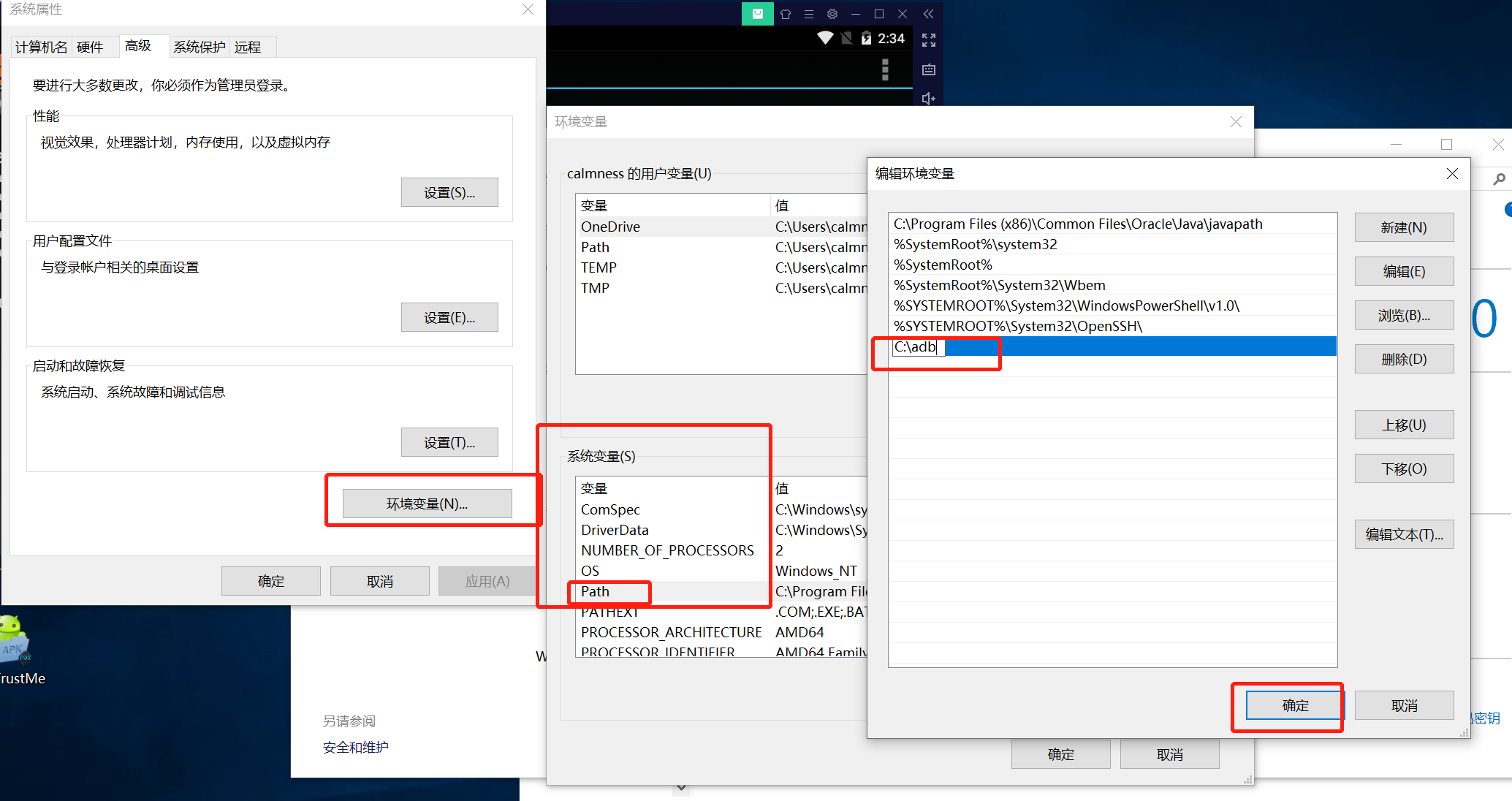
Task: Click the C:\adb text input field
Action: coord(918,347)
